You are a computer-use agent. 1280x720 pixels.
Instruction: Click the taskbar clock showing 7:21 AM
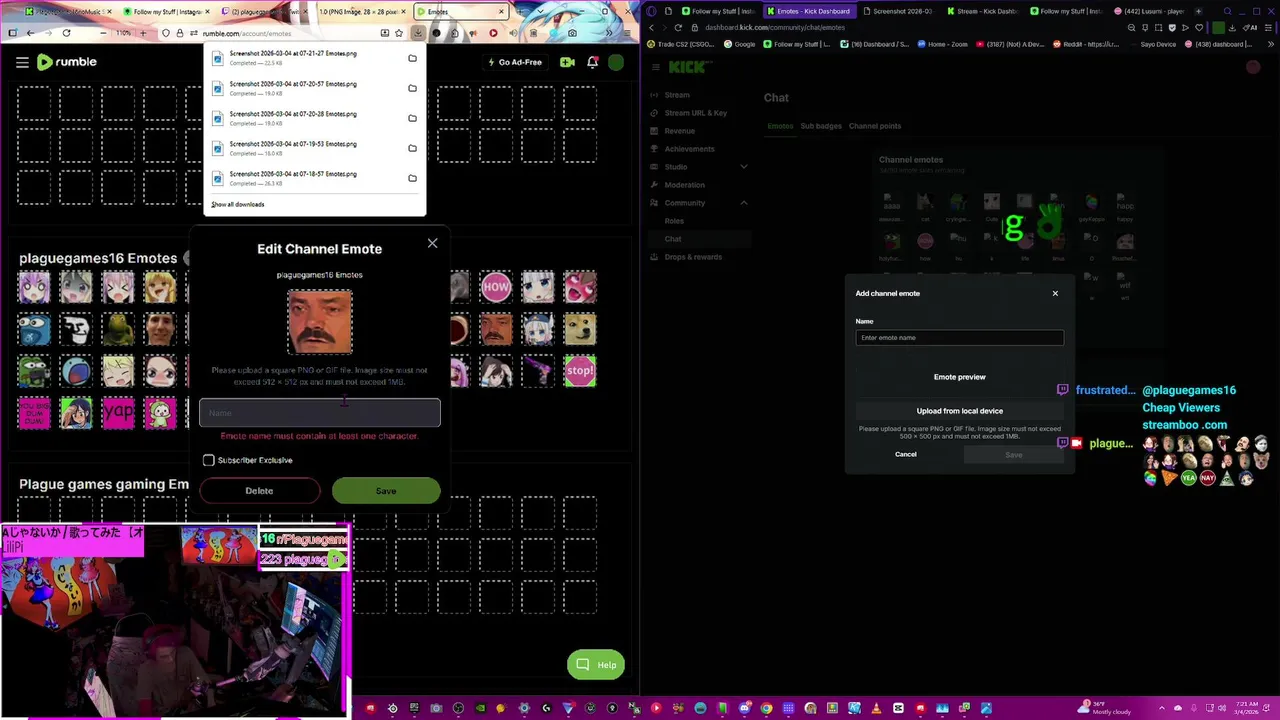tap(1246, 709)
